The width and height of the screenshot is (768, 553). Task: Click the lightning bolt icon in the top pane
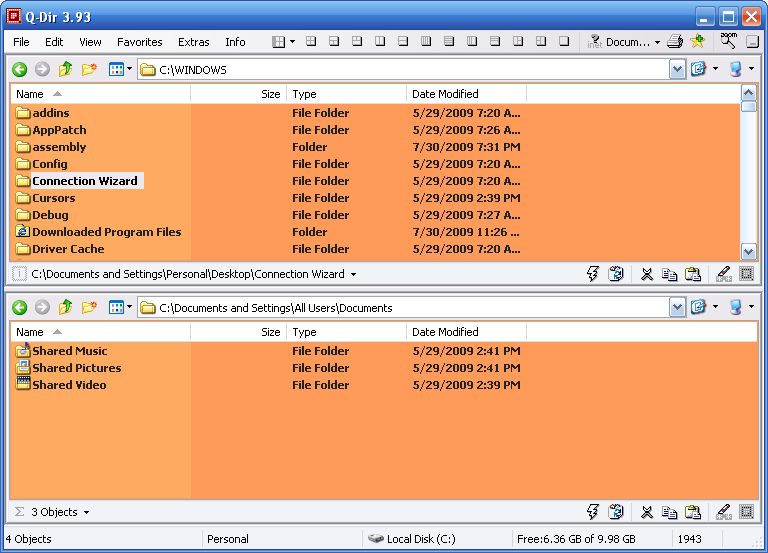(x=593, y=274)
